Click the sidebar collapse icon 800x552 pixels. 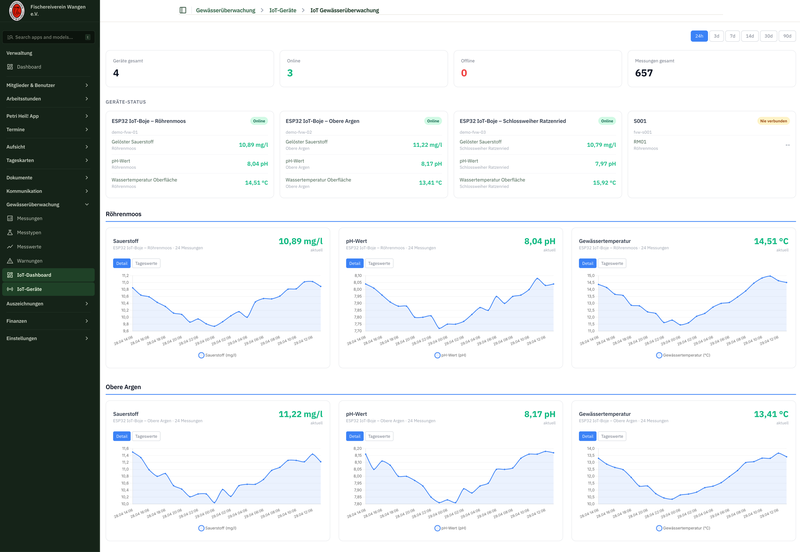[183, 10]
